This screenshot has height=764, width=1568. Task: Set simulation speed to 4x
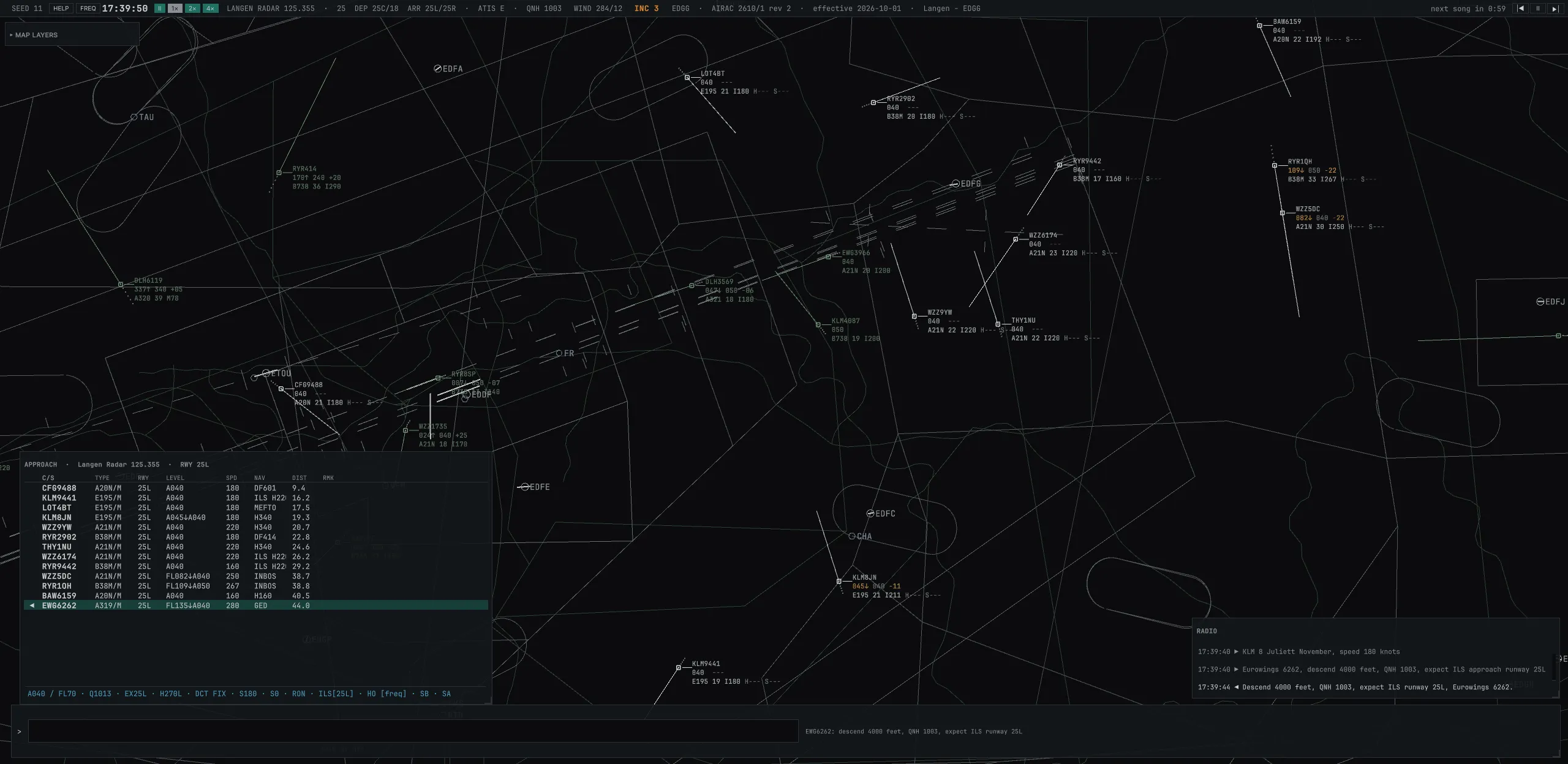210,9
